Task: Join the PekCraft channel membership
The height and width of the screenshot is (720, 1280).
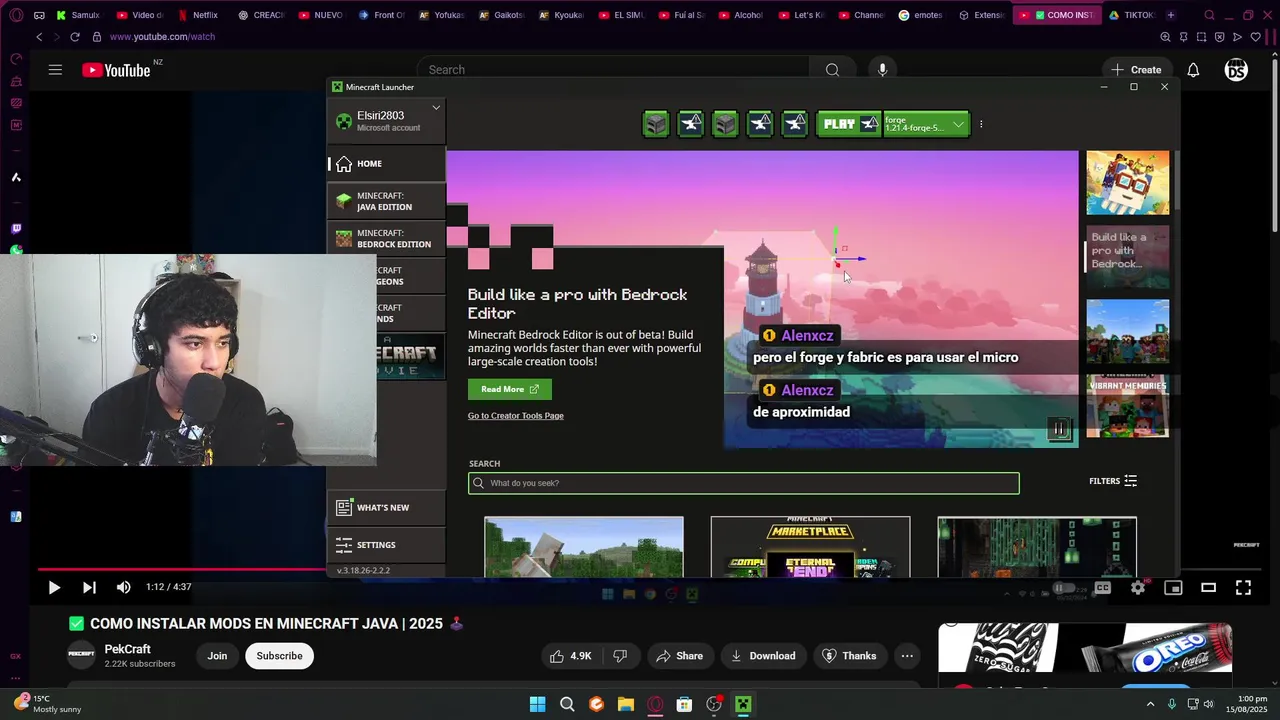Action: coord(217,656)
